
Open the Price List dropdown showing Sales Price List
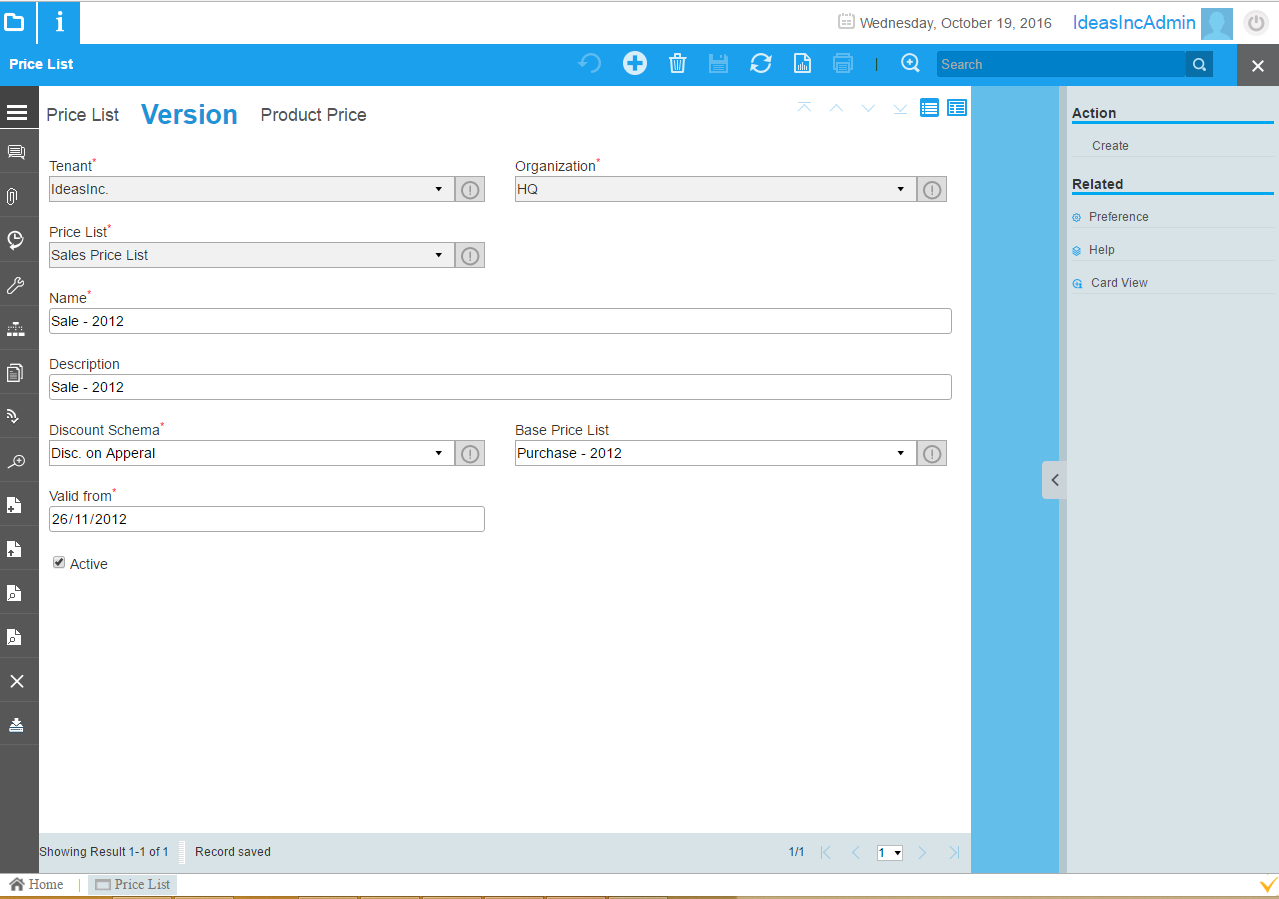pyautogui.click(x=251, y=255)
